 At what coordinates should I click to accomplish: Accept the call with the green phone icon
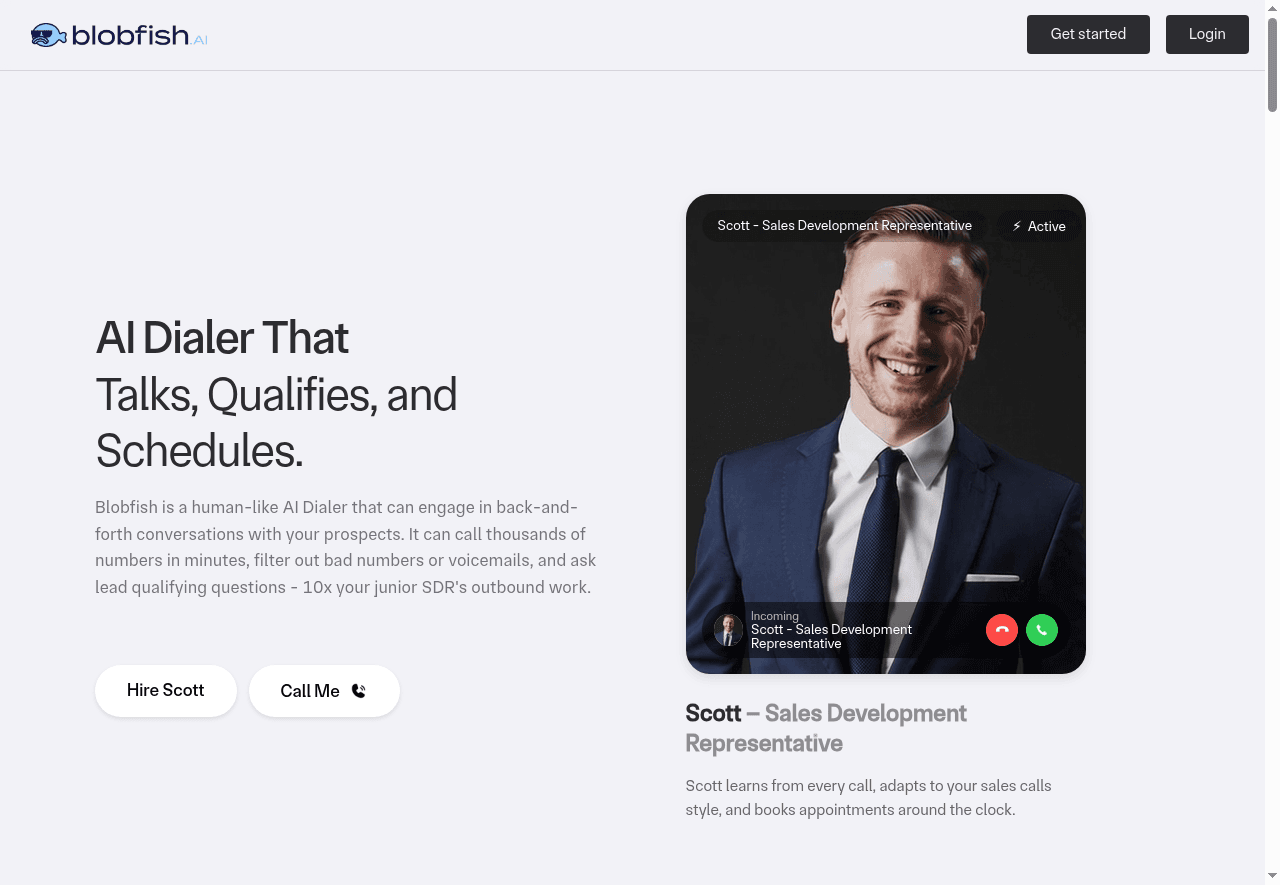pyautogui.click(x=1042, y=630)
